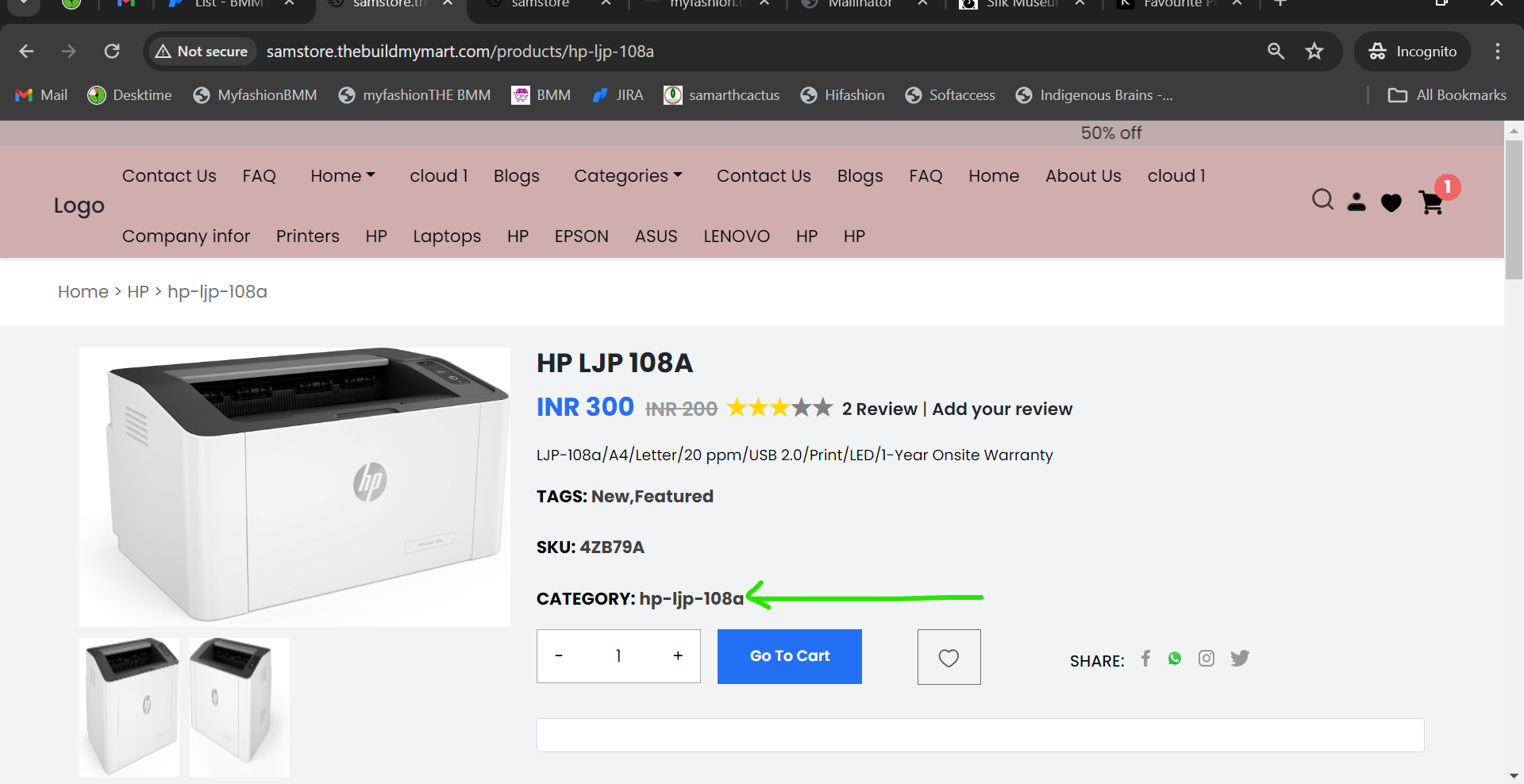Screen dimensions: 1524x784
Task: Expand the Categories dropdown menu
Action: pos(628,176)
